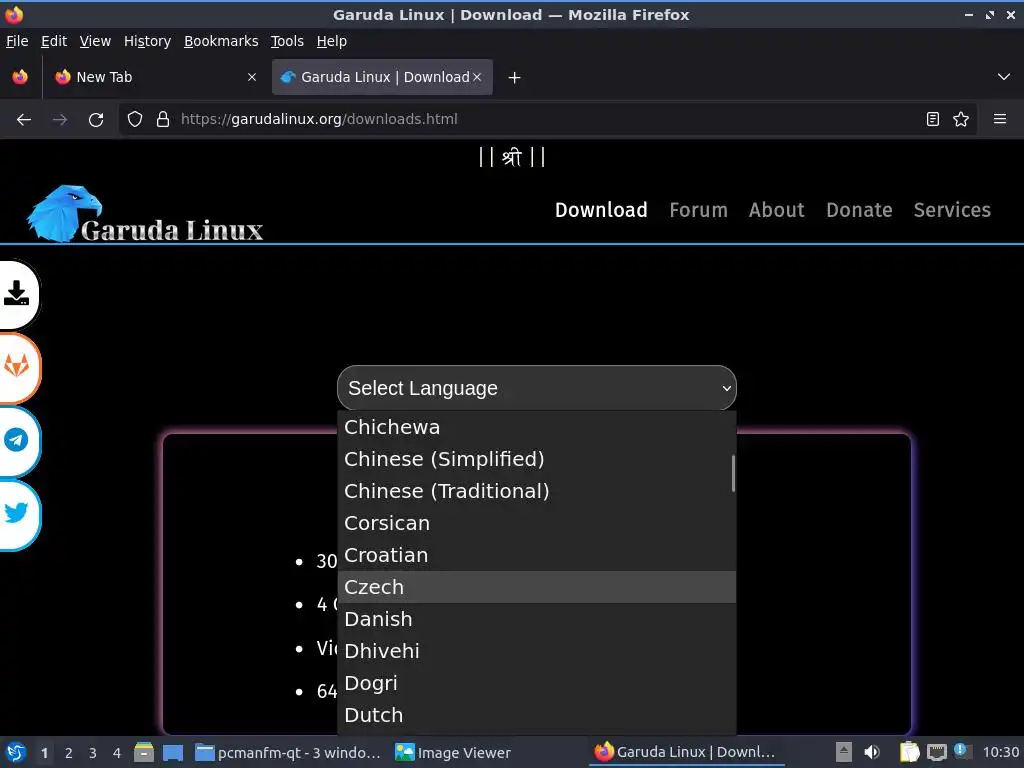The width and height of the screenshot is (1024, 768).
Task: Reload the current page
Action: 96,120
